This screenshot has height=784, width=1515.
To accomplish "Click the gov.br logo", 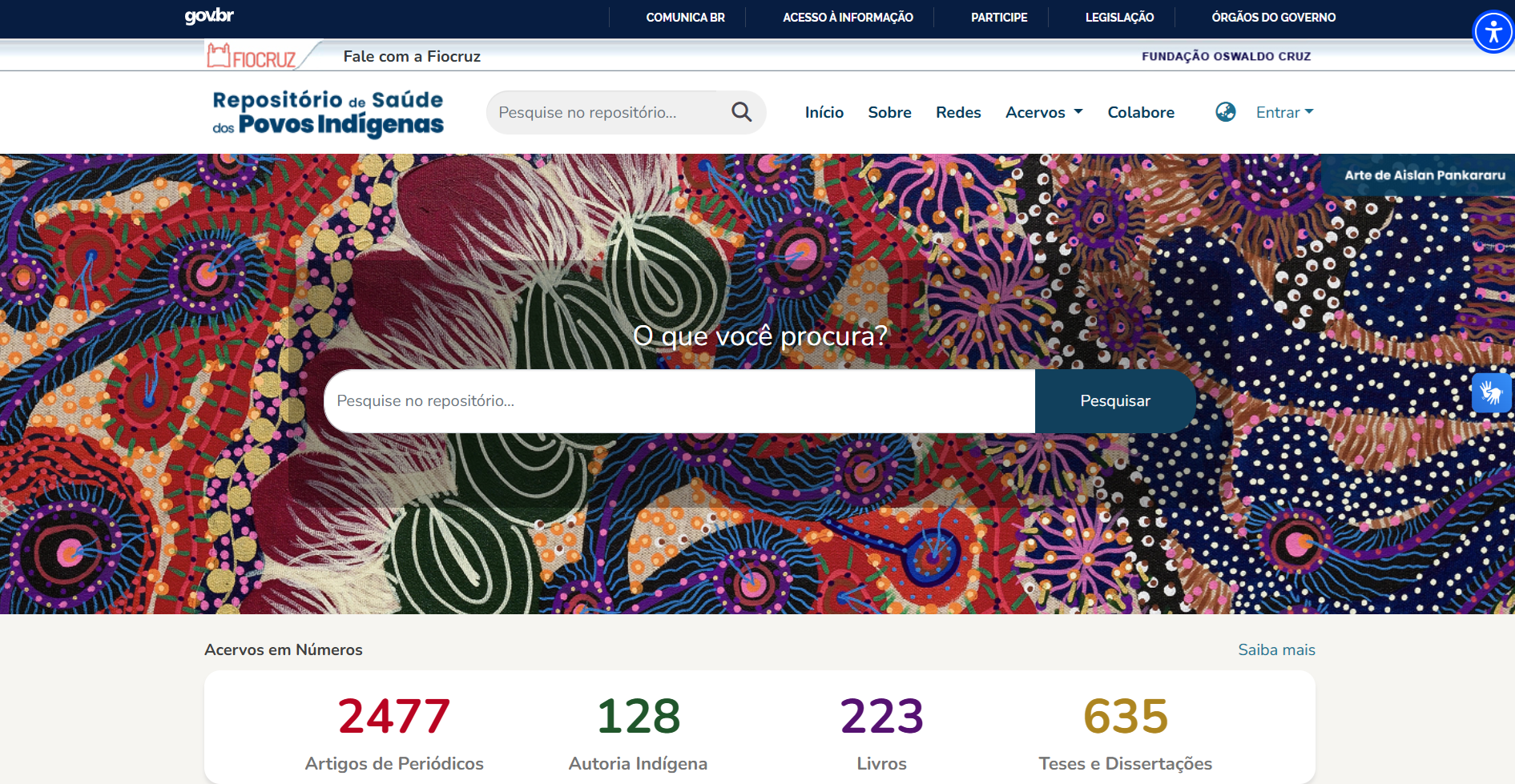I will click(209, 16).
